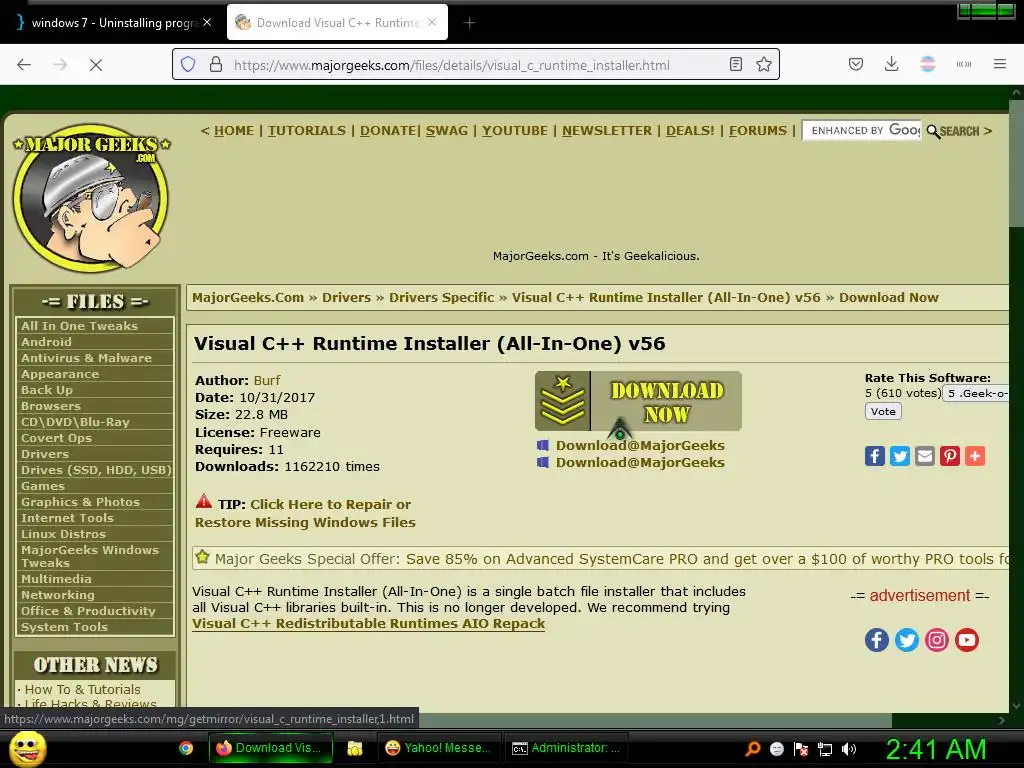
Task: Open the TUTORIALS nav menu link
Action: point(307,131)
